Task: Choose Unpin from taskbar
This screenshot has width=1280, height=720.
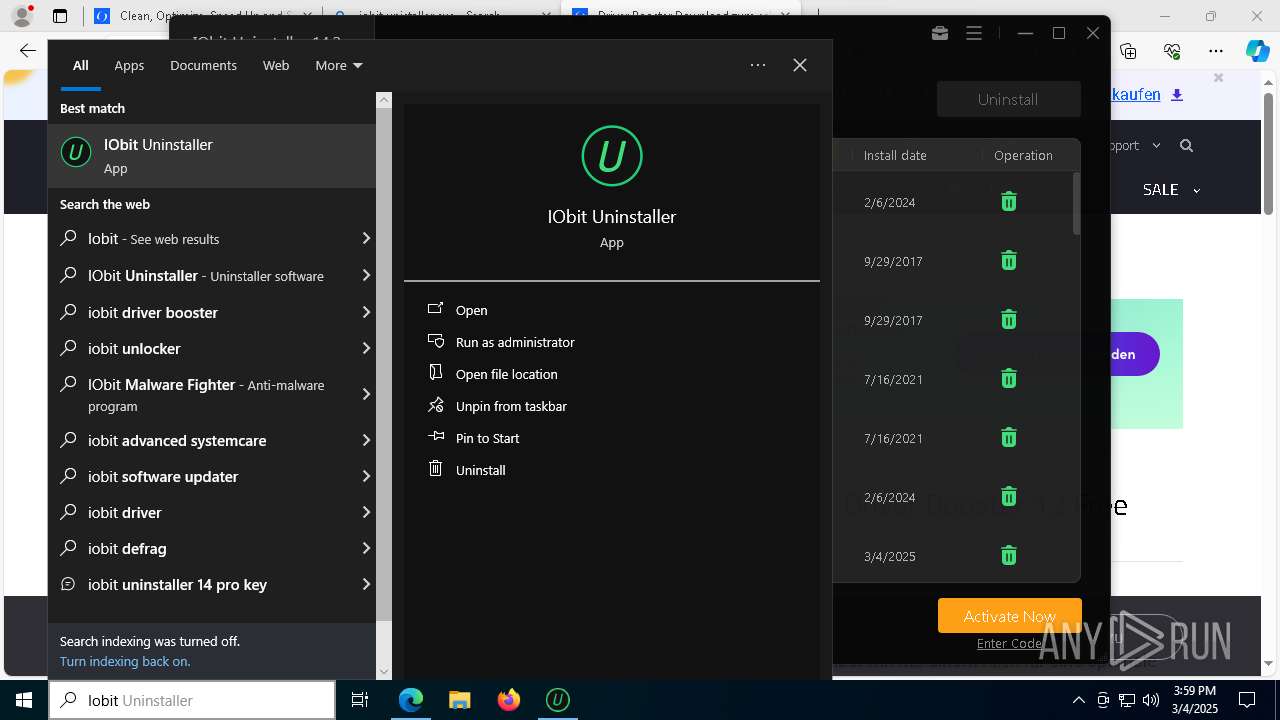Action: point(511,406)
